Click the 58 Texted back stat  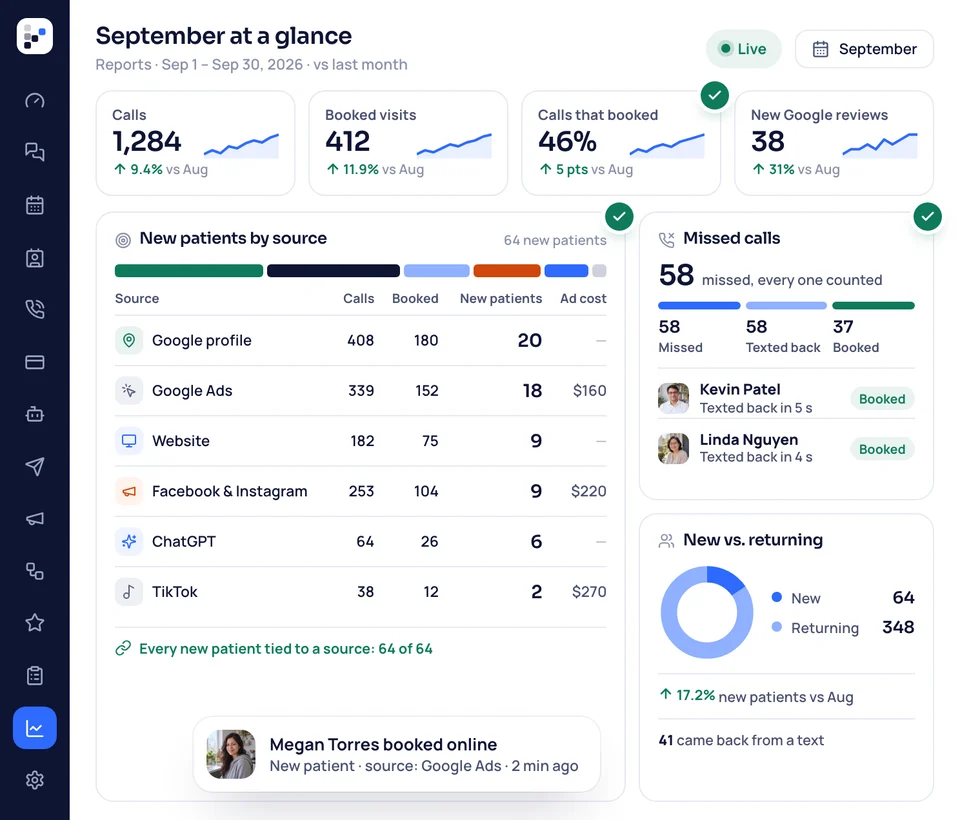[x=783, y=336]
